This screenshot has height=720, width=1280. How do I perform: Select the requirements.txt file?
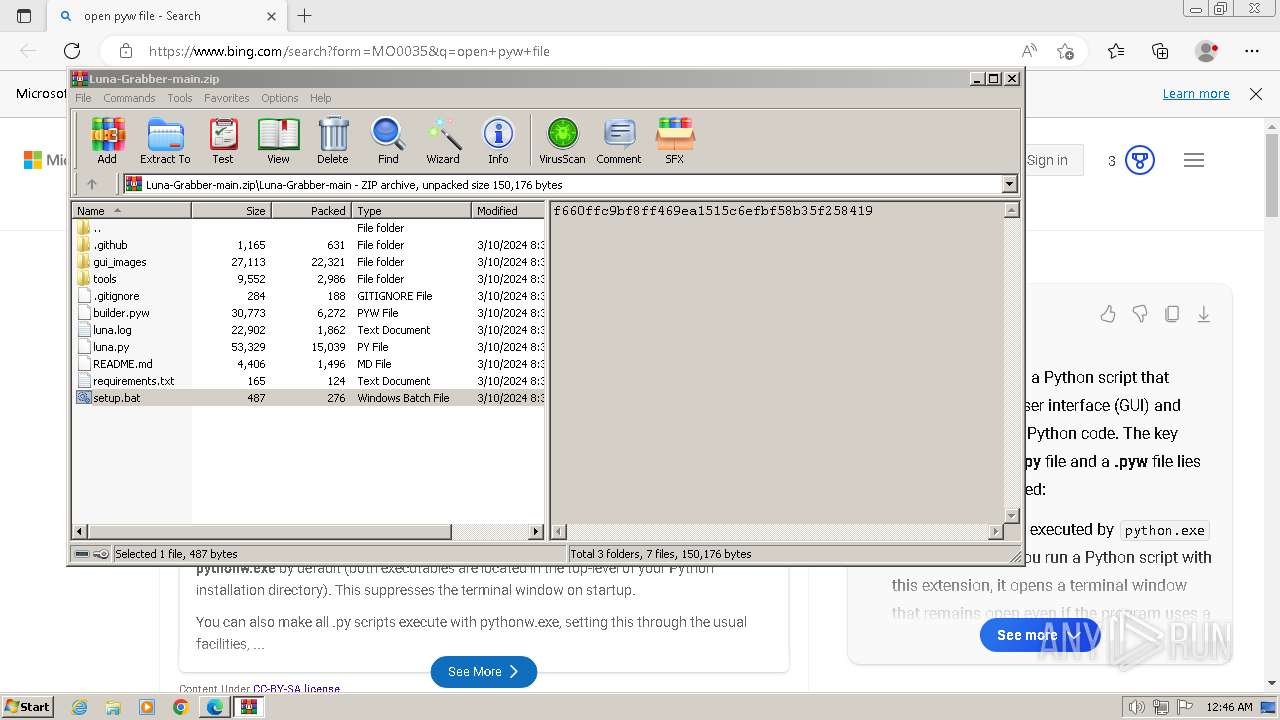click(x=309, y=381)
